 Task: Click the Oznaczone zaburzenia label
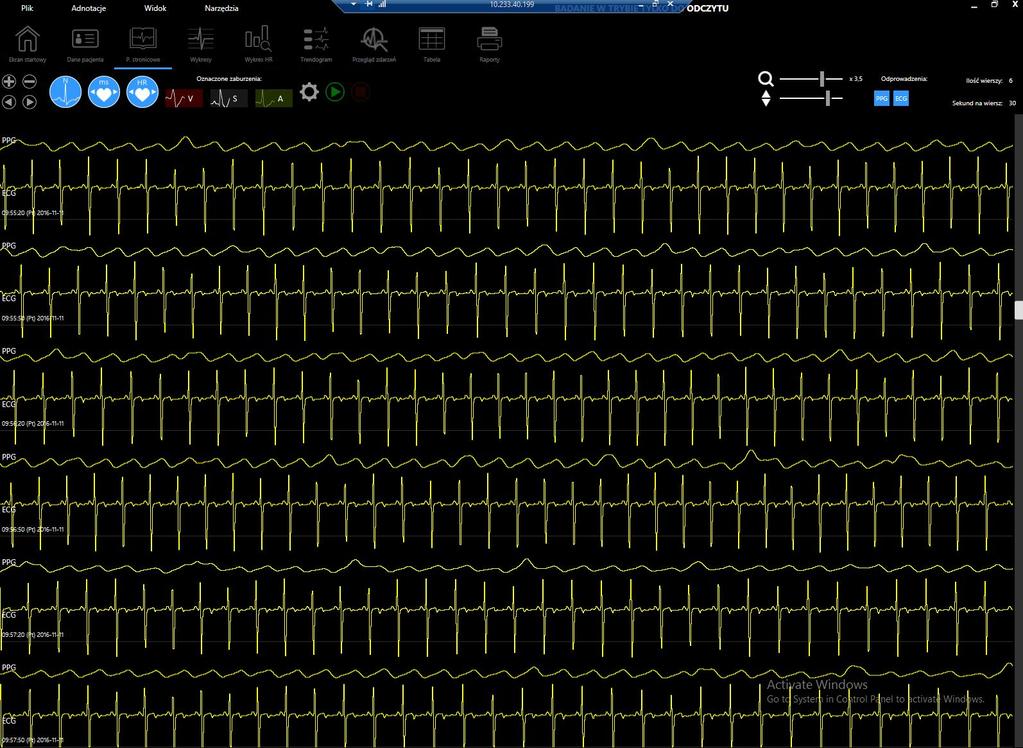[x=229, y=79]
